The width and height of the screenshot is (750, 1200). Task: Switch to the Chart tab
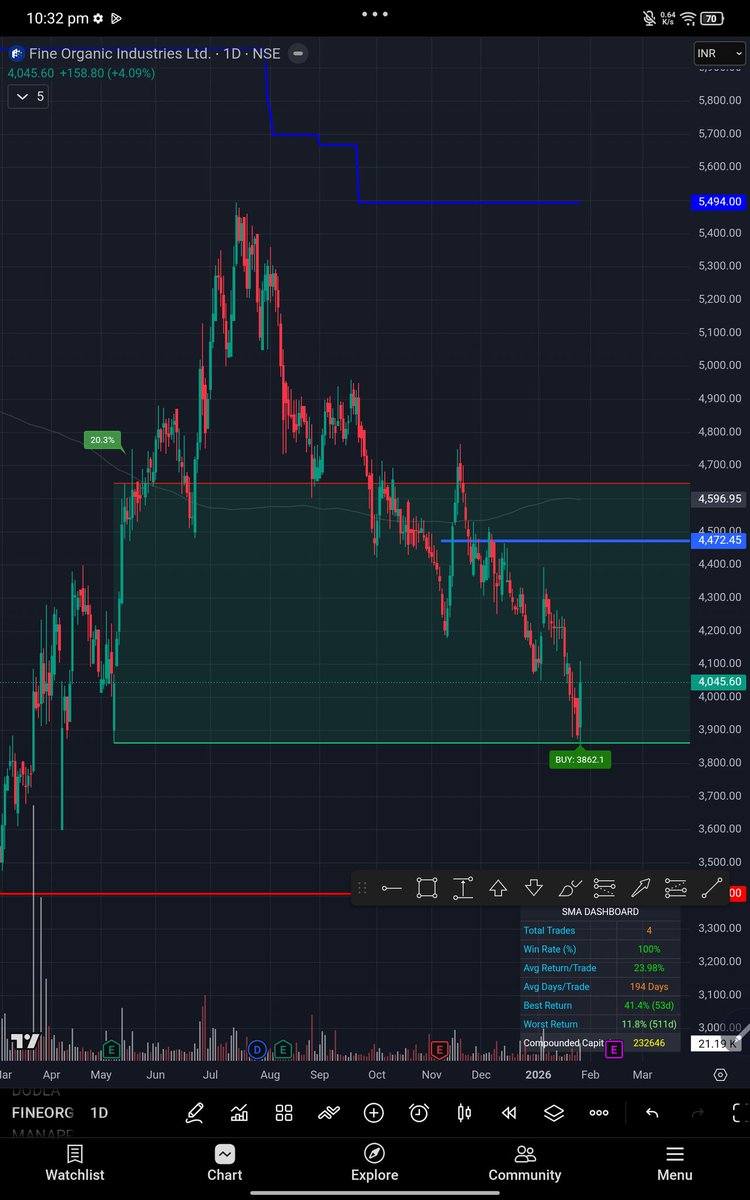point(225,1164)
